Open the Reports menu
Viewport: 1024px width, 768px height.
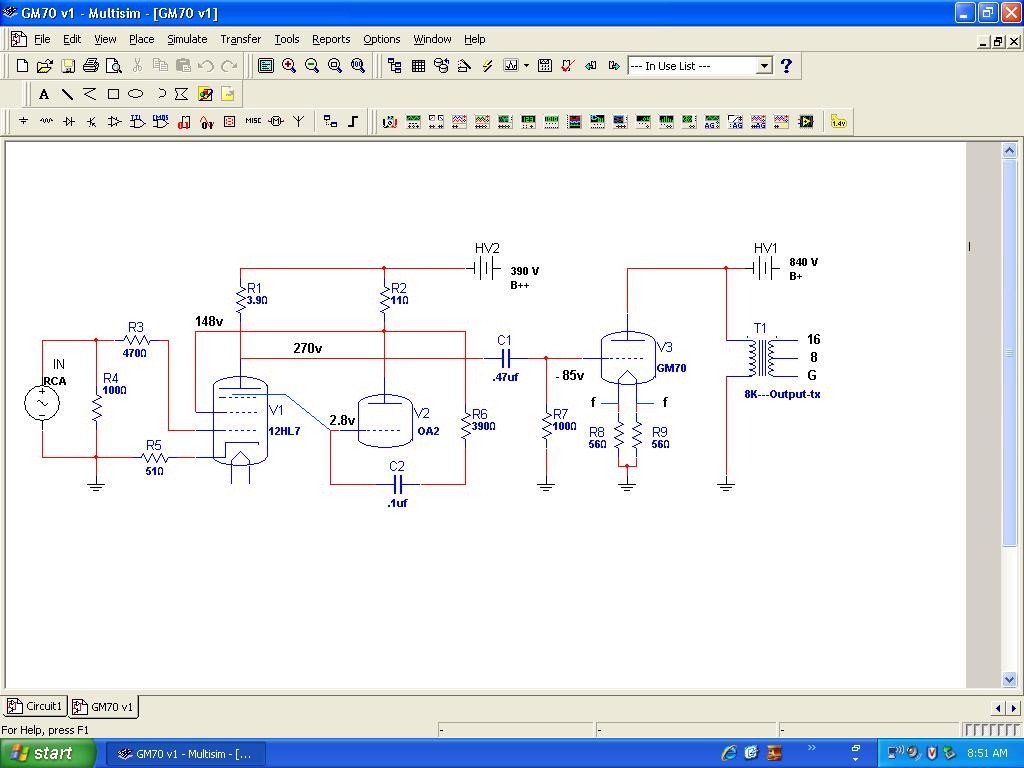pos(331,39)
